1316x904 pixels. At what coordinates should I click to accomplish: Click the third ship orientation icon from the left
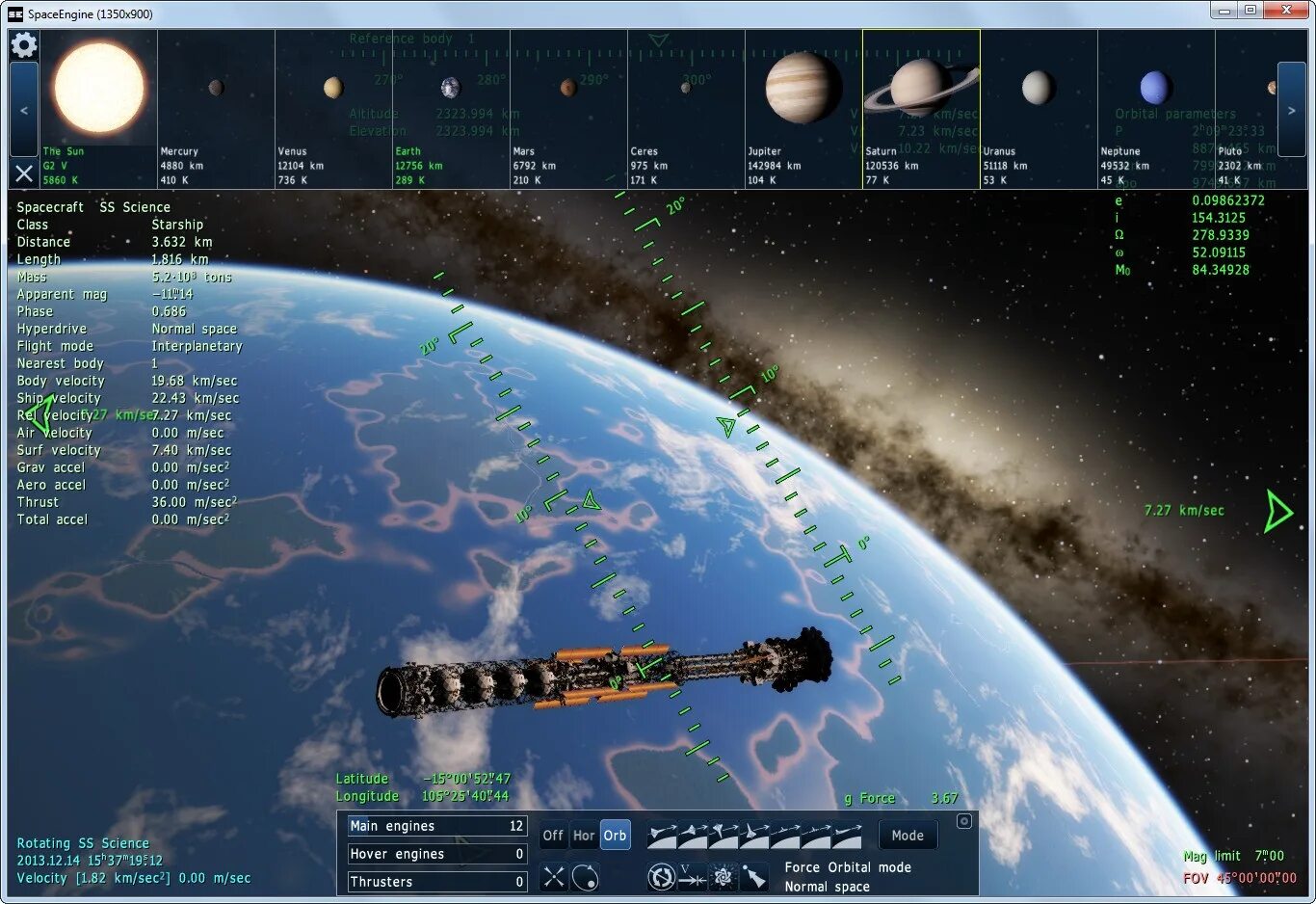[724, 835]
